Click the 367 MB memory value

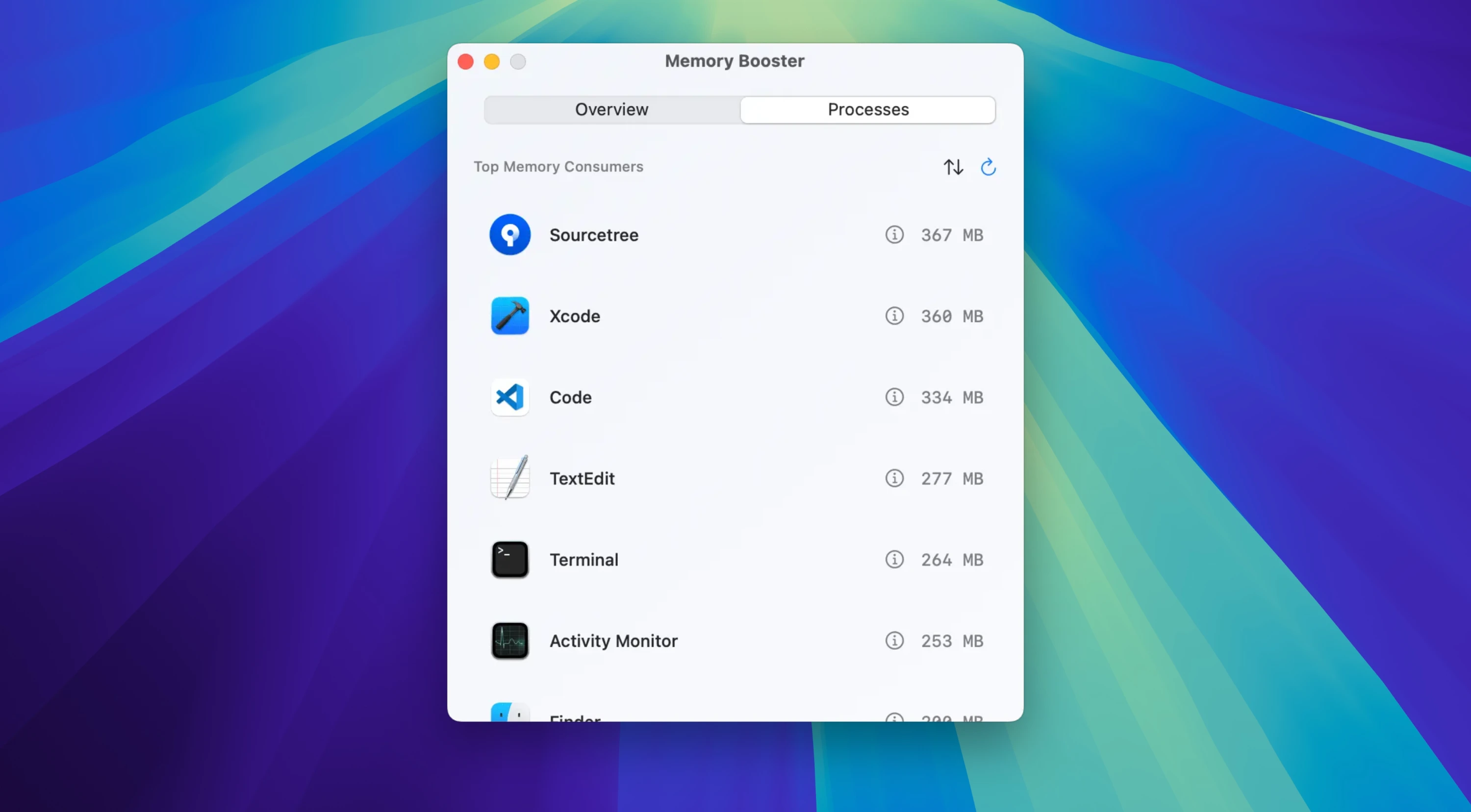click(x=952, y=235)
